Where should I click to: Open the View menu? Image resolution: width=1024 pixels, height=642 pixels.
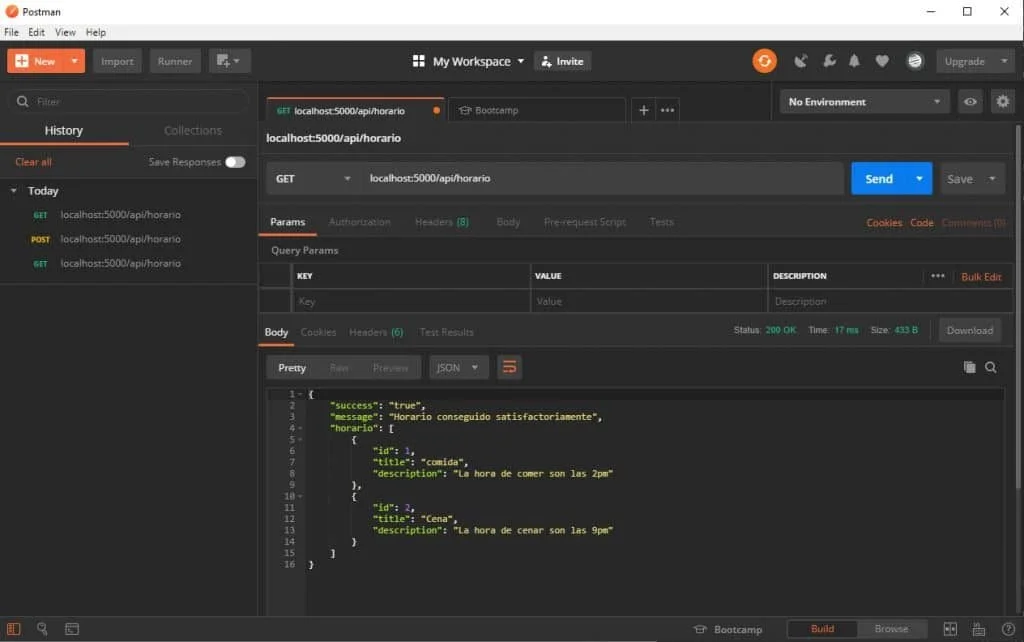point(65,32)
